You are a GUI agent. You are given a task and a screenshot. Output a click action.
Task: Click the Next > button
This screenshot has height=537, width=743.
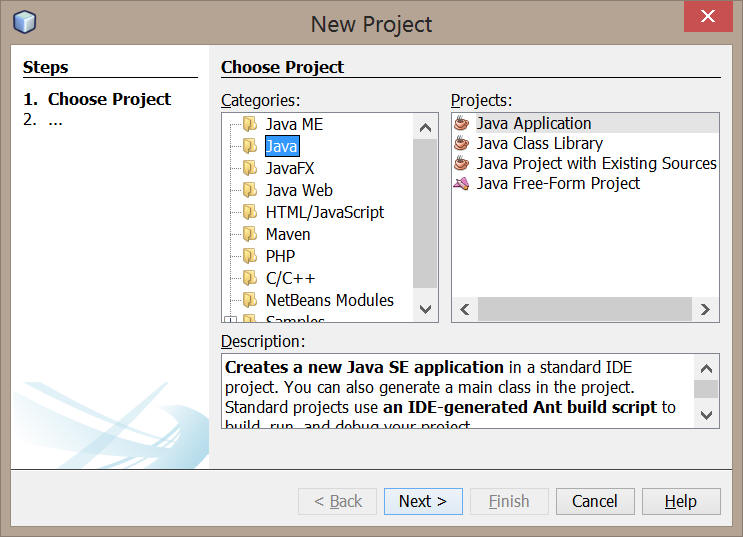[423, 501]
